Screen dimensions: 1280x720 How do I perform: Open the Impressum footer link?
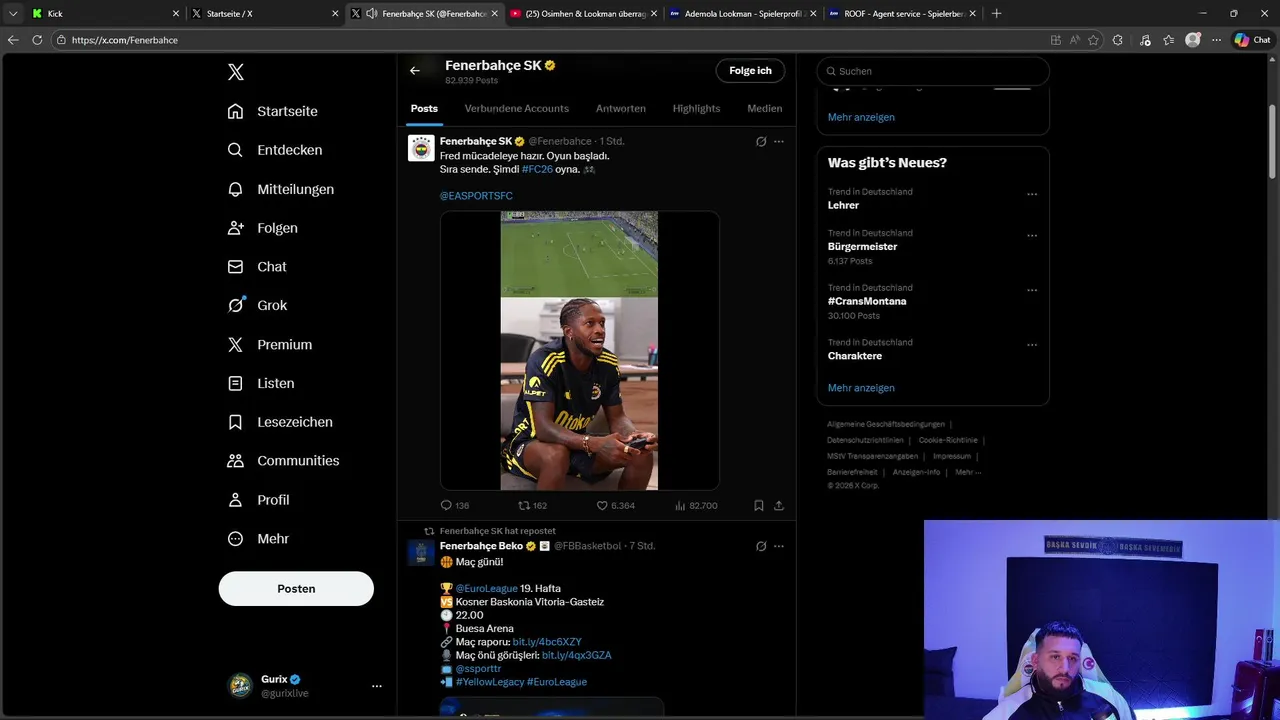[952, 456]
